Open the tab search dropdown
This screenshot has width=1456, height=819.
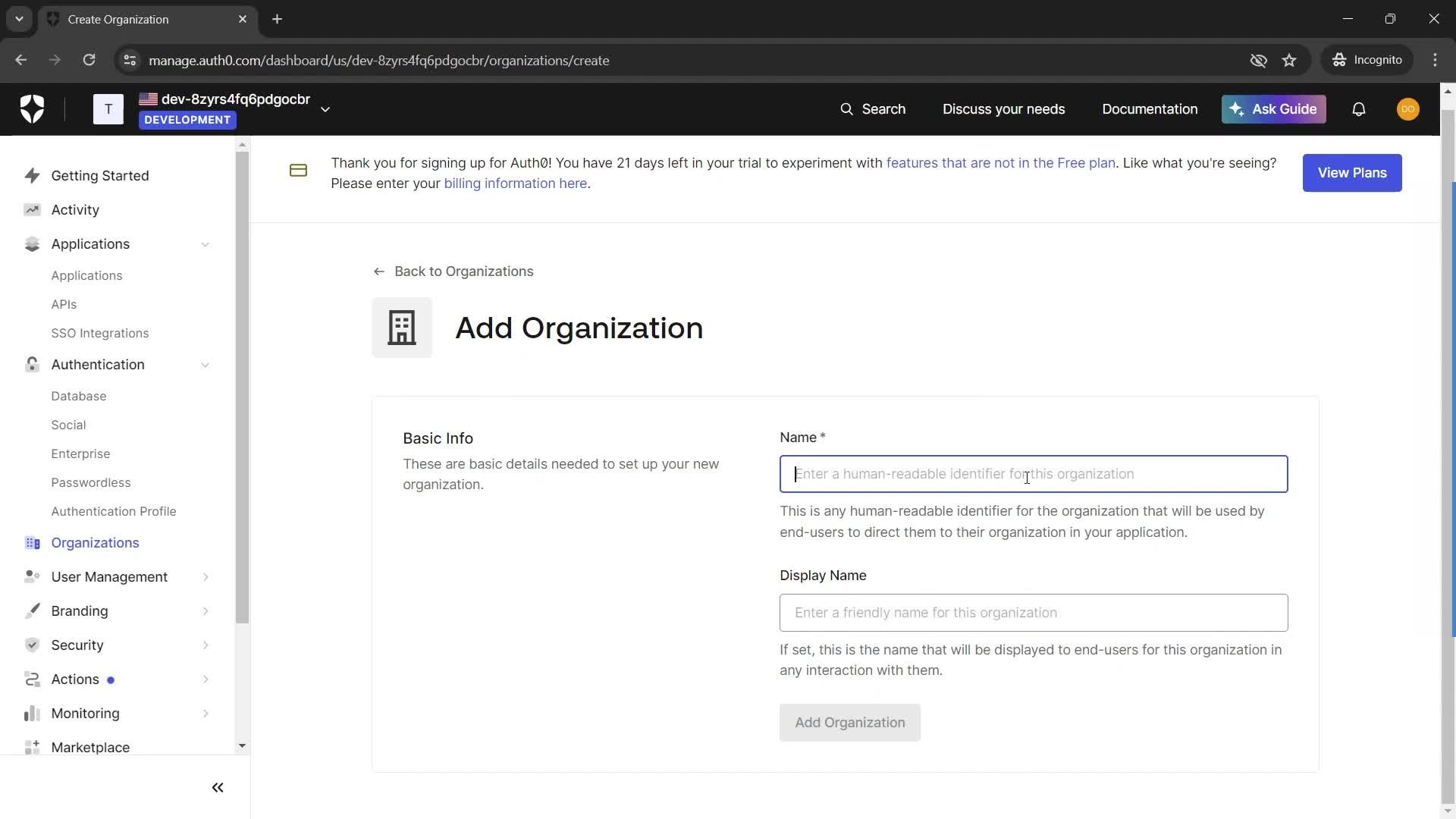click(19, 19)
